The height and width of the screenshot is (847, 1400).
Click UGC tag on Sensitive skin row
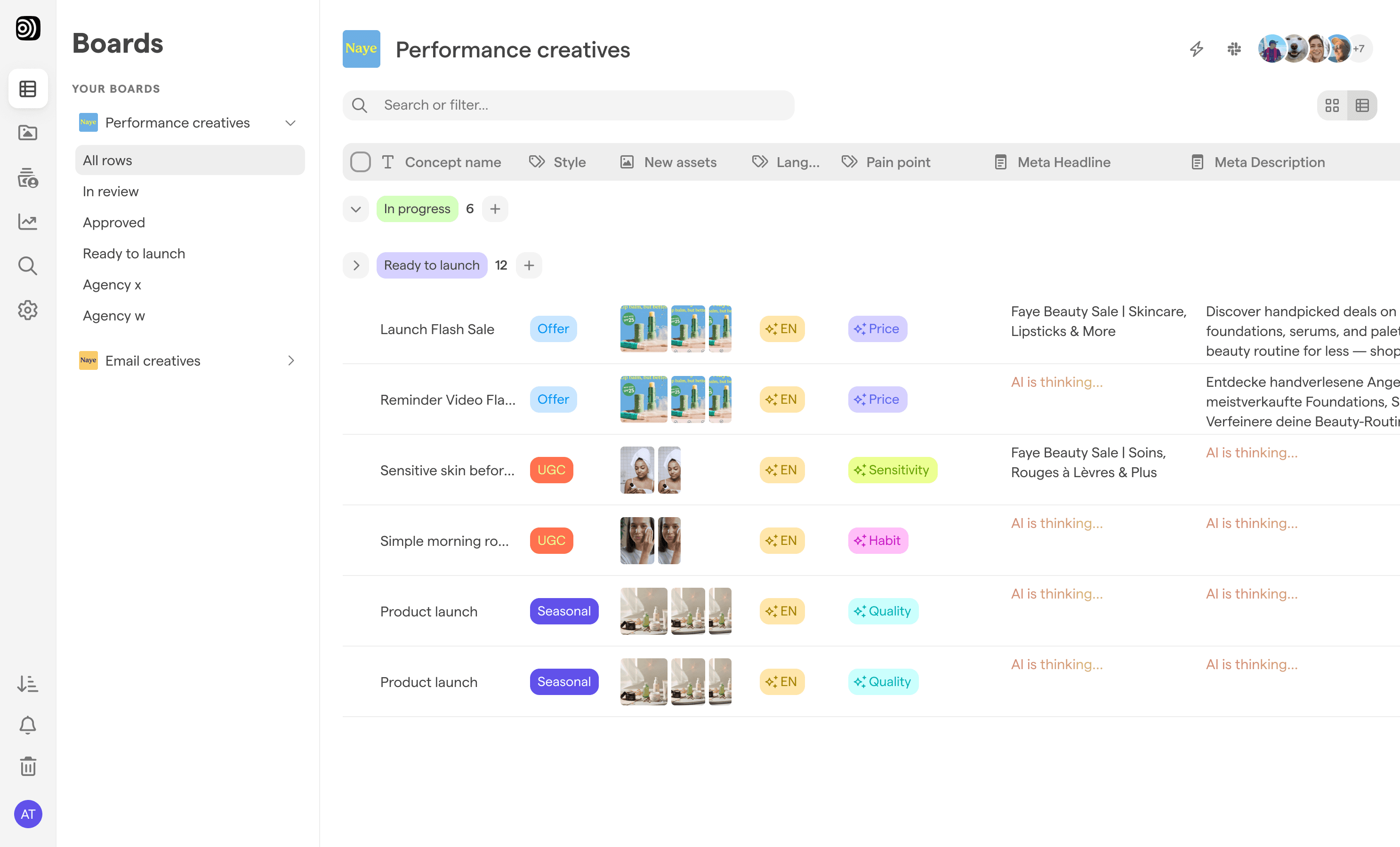[x=551, y=471]
